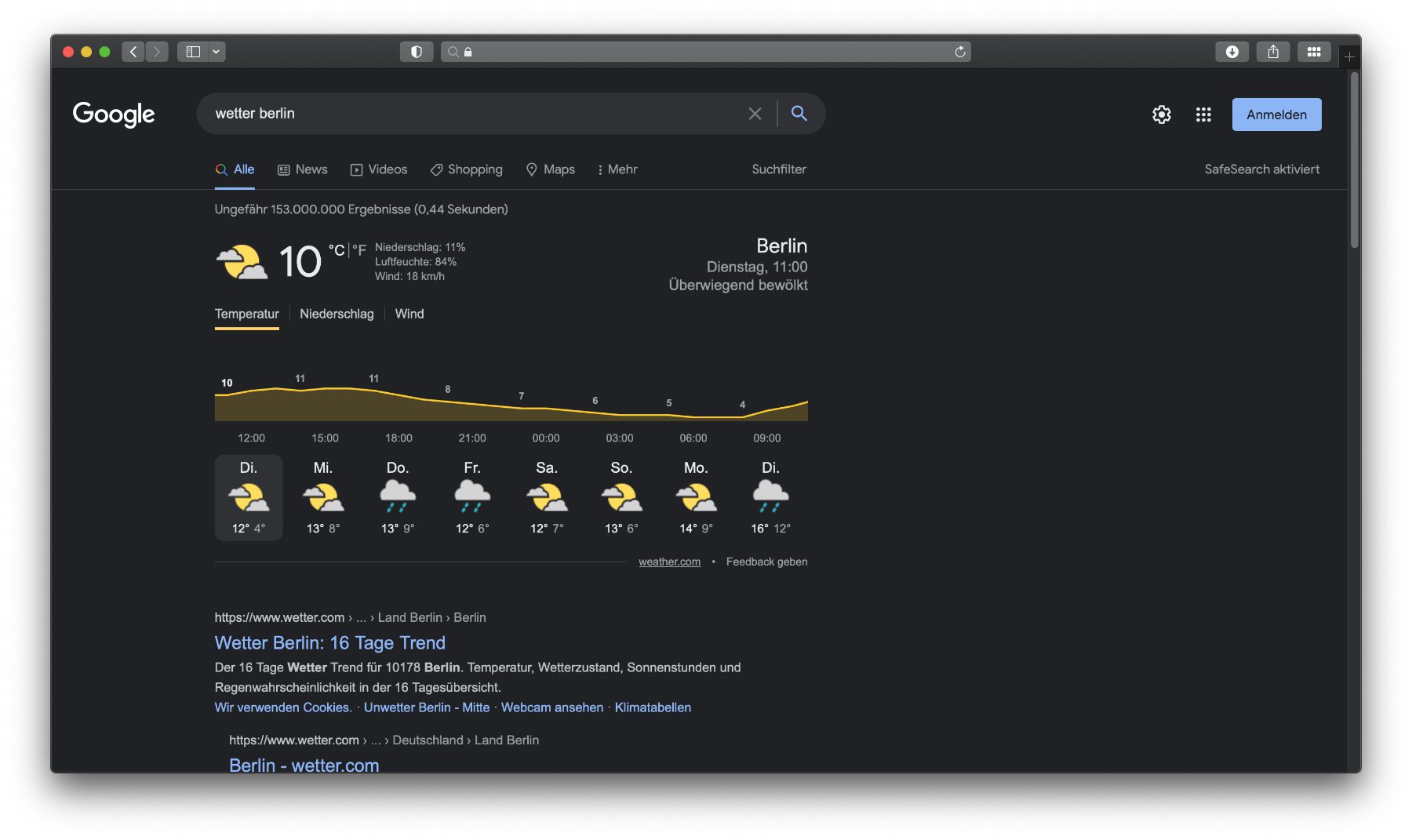Viewport: 1412px width, 840px height.
Task: Open Google settings gear icon
Action: point(1161,115)
